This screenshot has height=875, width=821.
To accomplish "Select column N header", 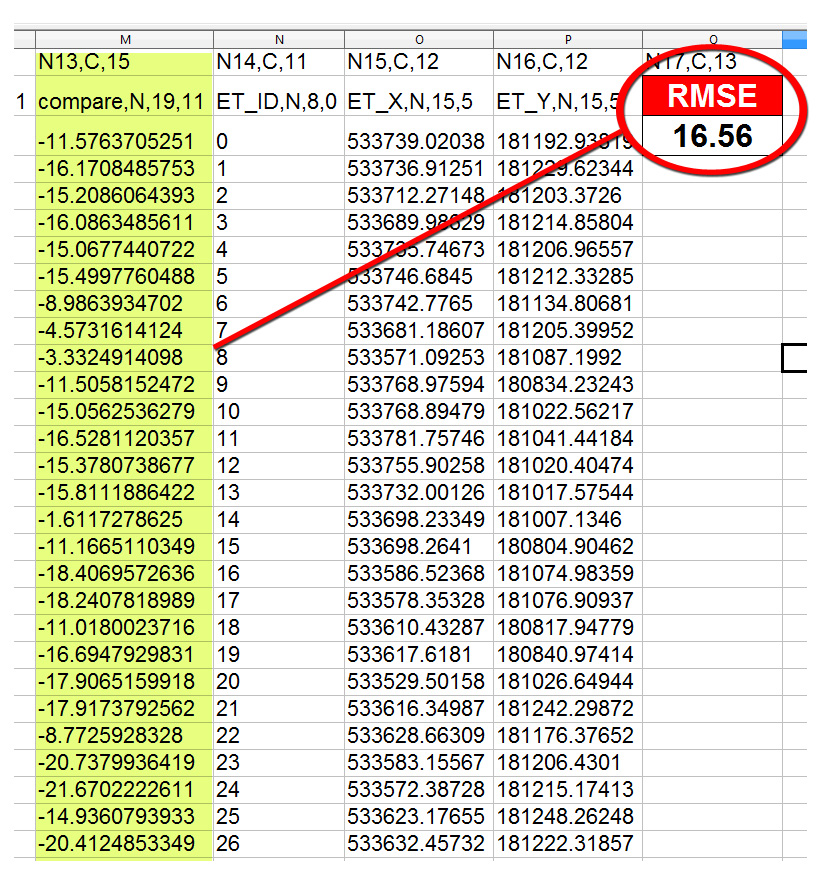I will click(278, 39).
